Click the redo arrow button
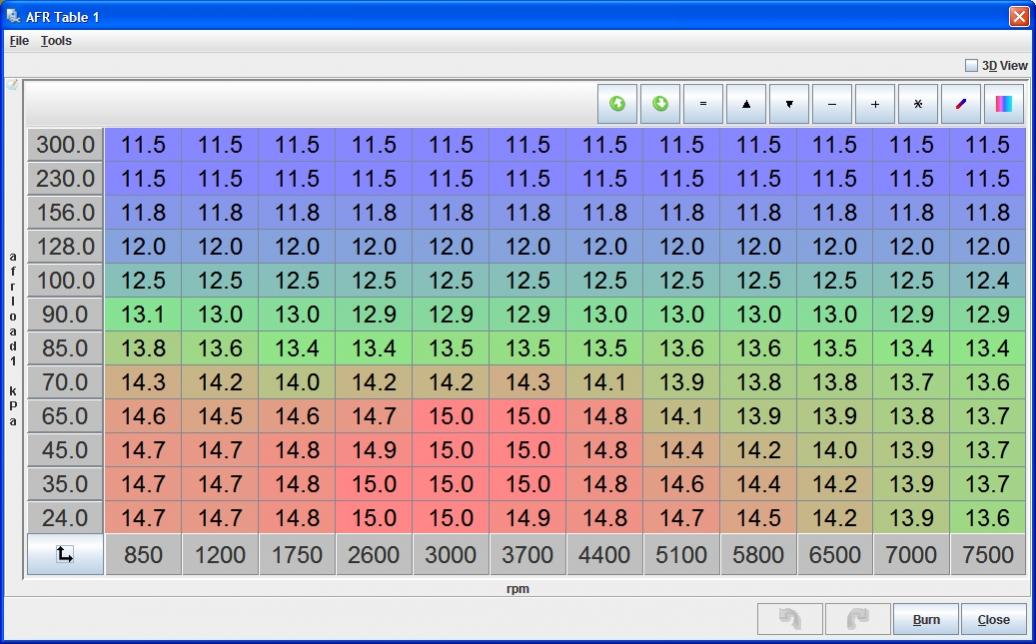 tap(857, 619)
